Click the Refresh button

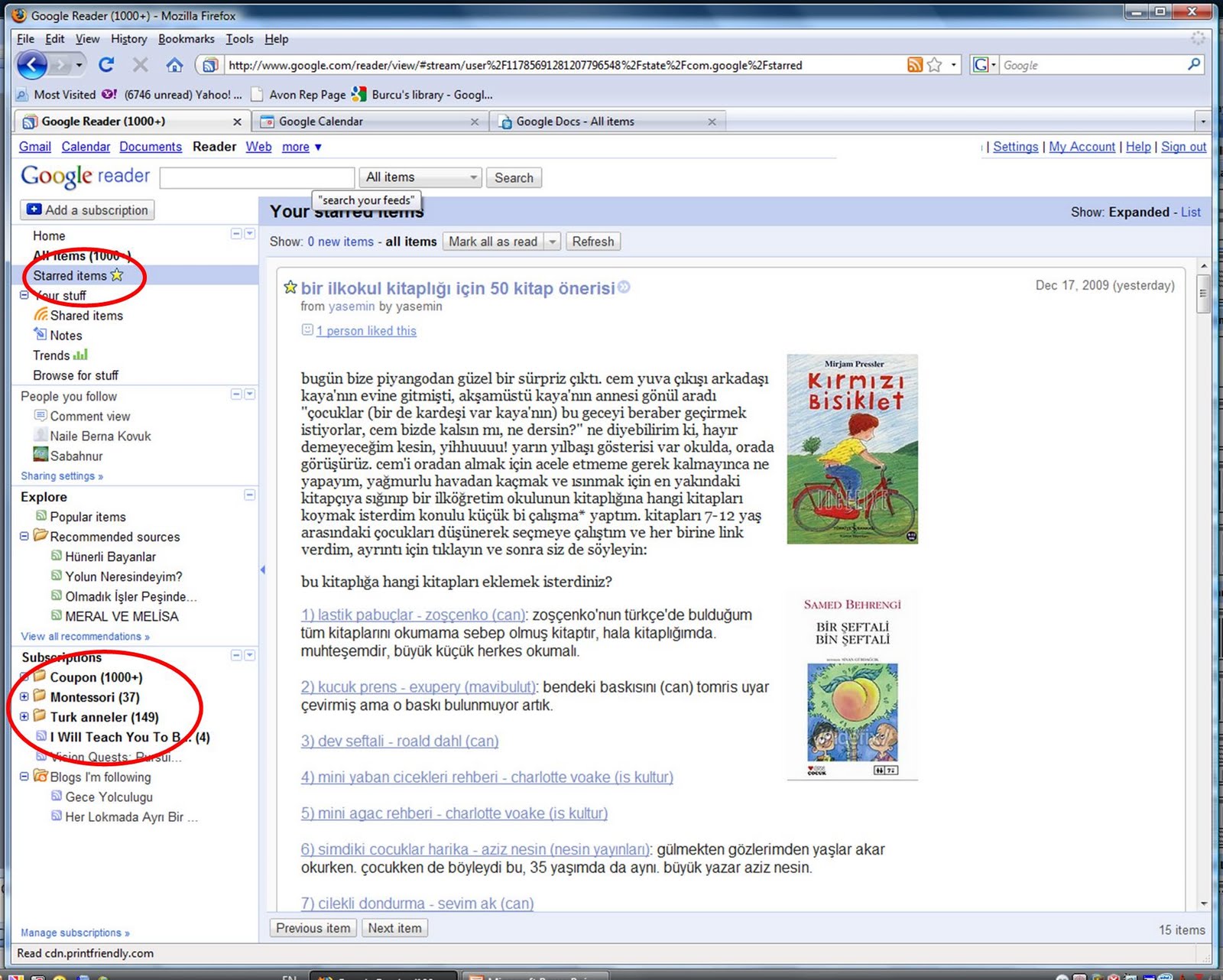point(593,242)
